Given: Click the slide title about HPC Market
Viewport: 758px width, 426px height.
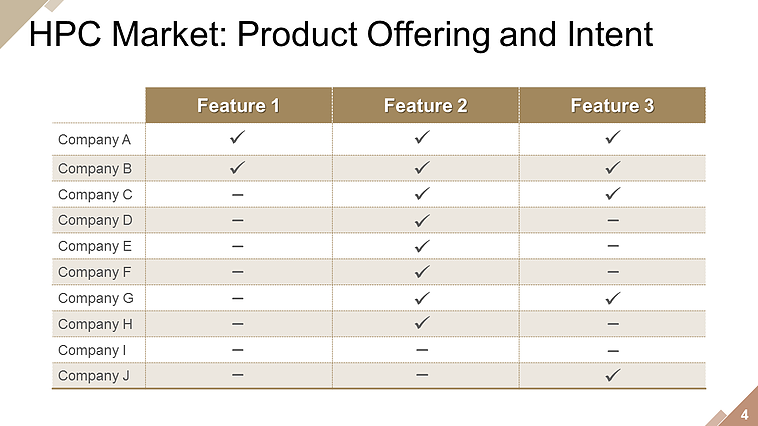Looking at the screenshot, I should [x=341, y=35].
